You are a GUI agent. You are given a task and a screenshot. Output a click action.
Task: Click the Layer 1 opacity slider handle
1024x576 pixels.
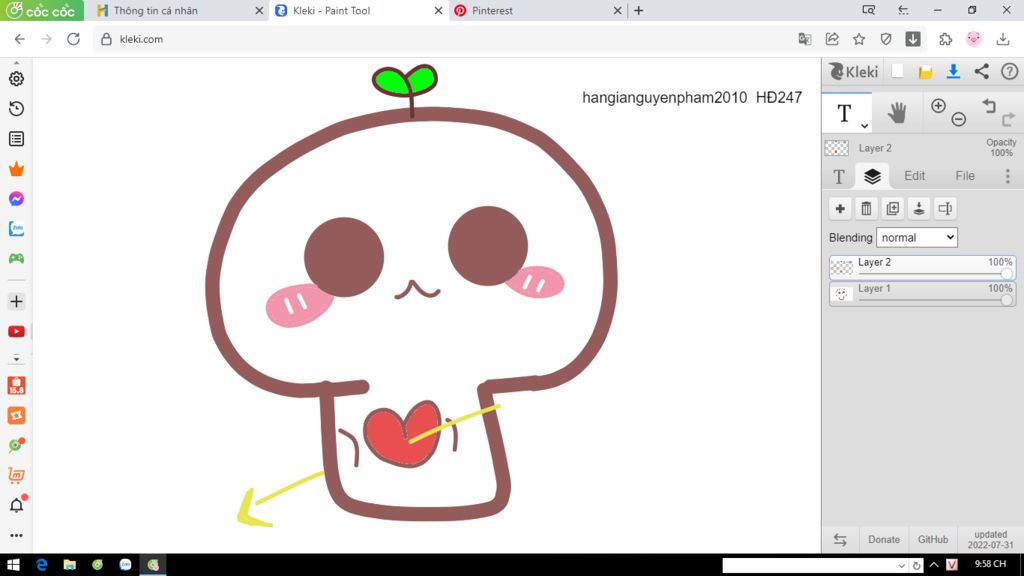tap(1006, 300)
